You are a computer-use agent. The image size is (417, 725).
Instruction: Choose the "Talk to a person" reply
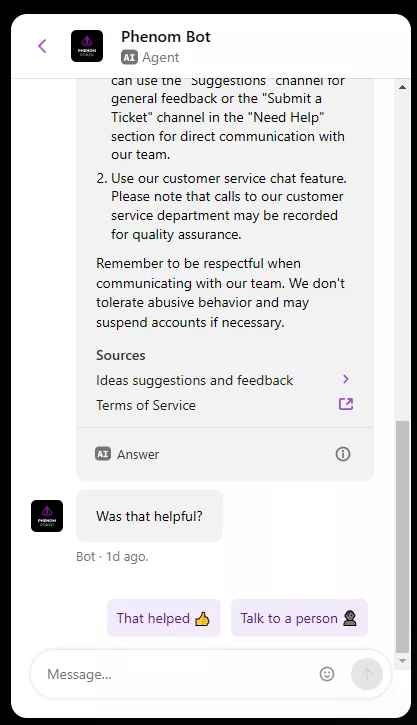[299, 618]
